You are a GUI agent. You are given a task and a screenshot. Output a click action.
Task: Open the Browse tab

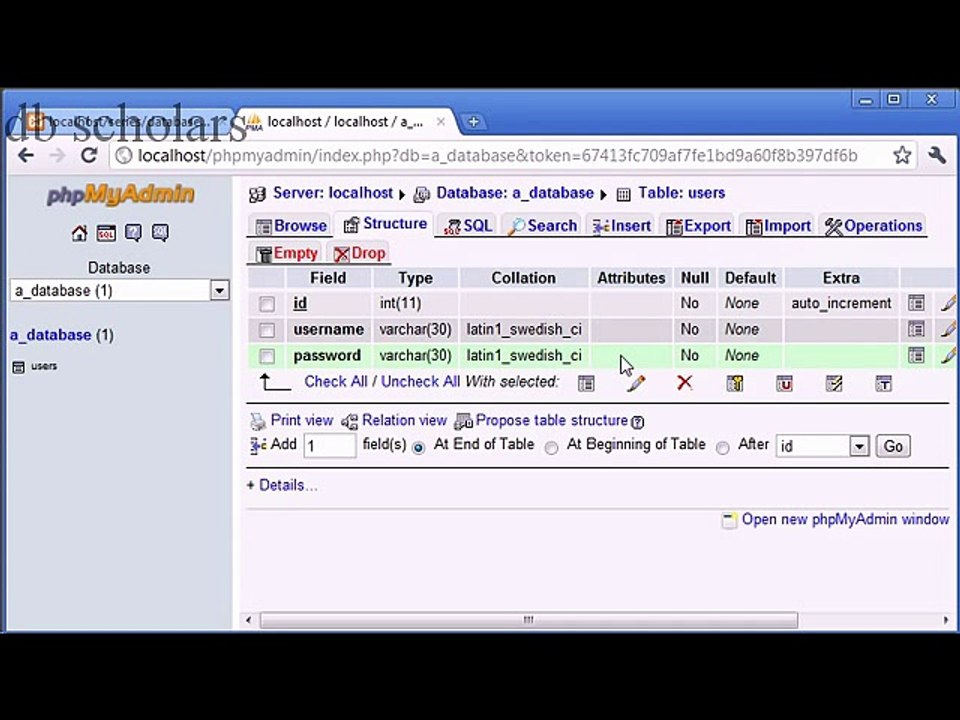(x=291, y=226)
